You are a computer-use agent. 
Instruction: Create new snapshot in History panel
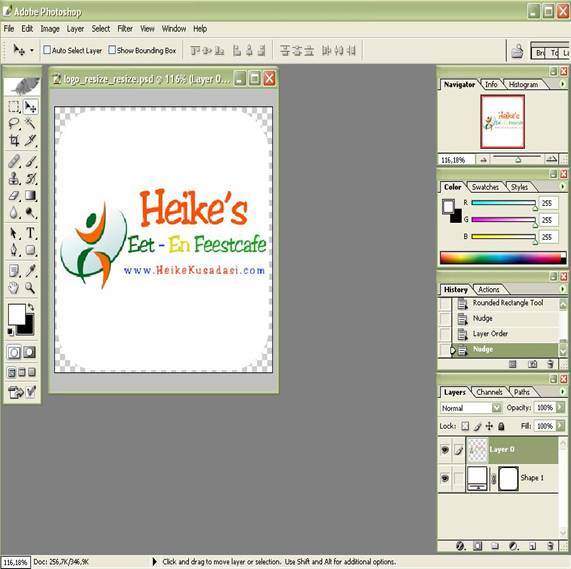click(x=532, y=364)
